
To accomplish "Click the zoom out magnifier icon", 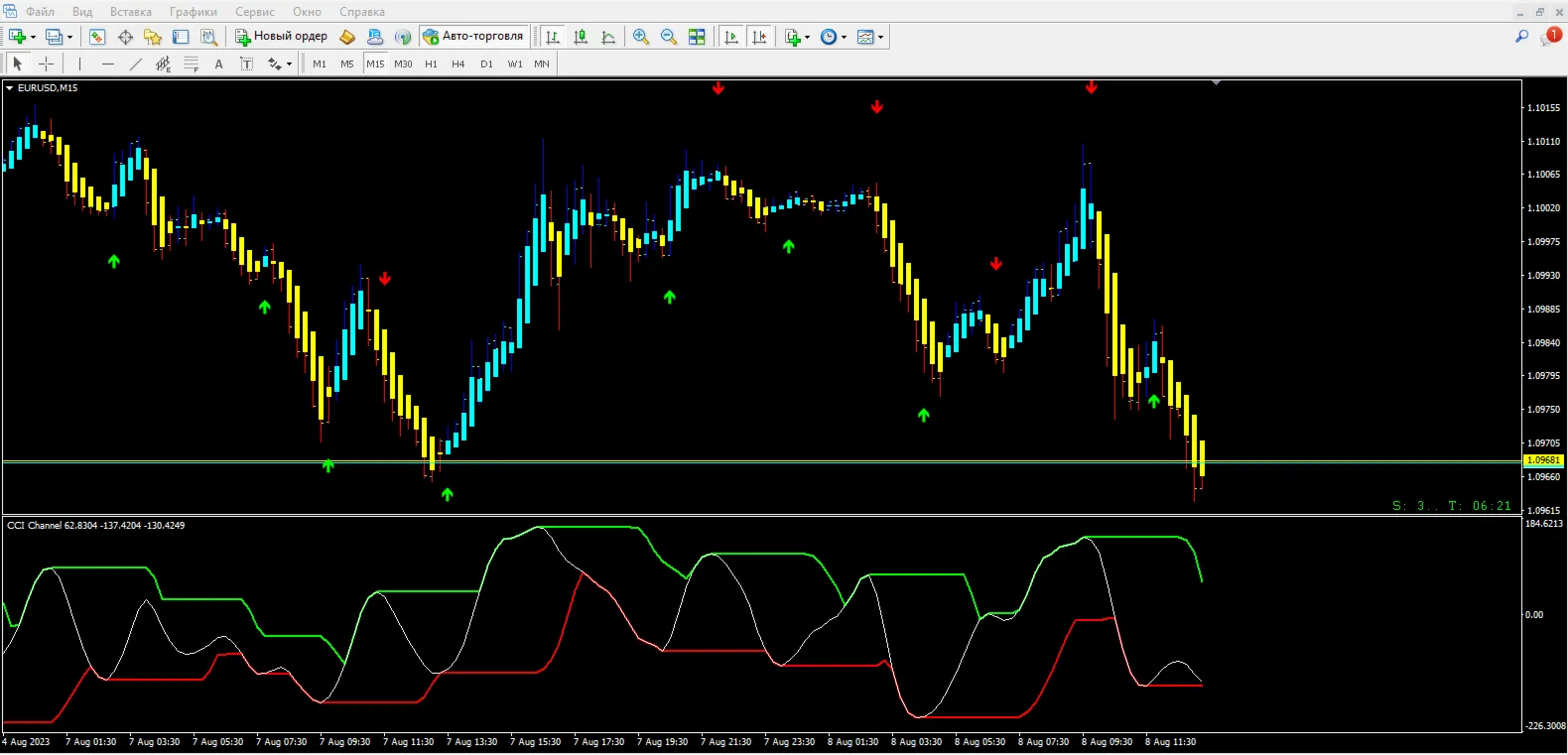I will (x=669, y=37).
